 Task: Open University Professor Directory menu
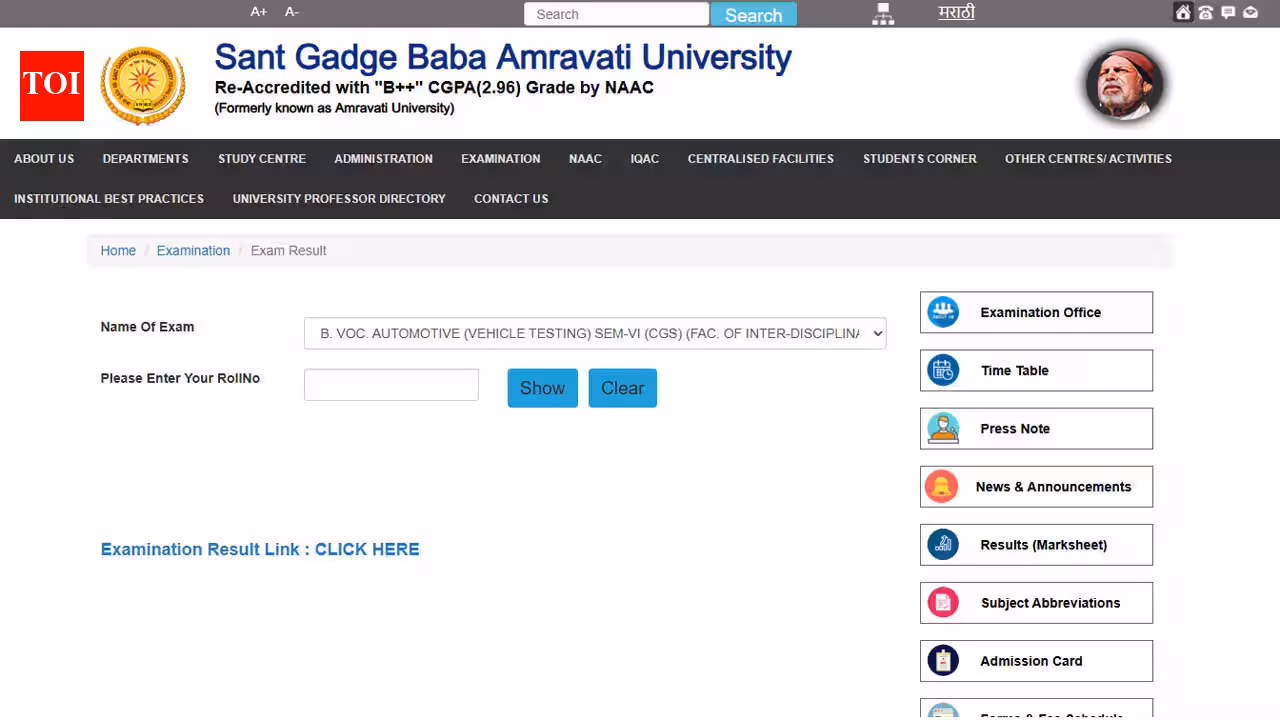tap(339, 199)
